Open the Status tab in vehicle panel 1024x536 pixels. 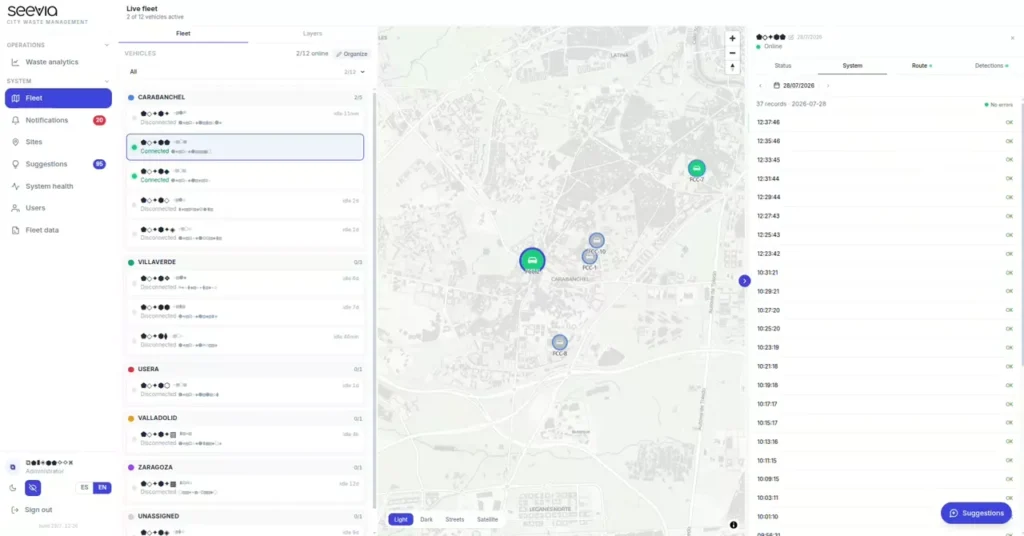[x=782, y=66]
